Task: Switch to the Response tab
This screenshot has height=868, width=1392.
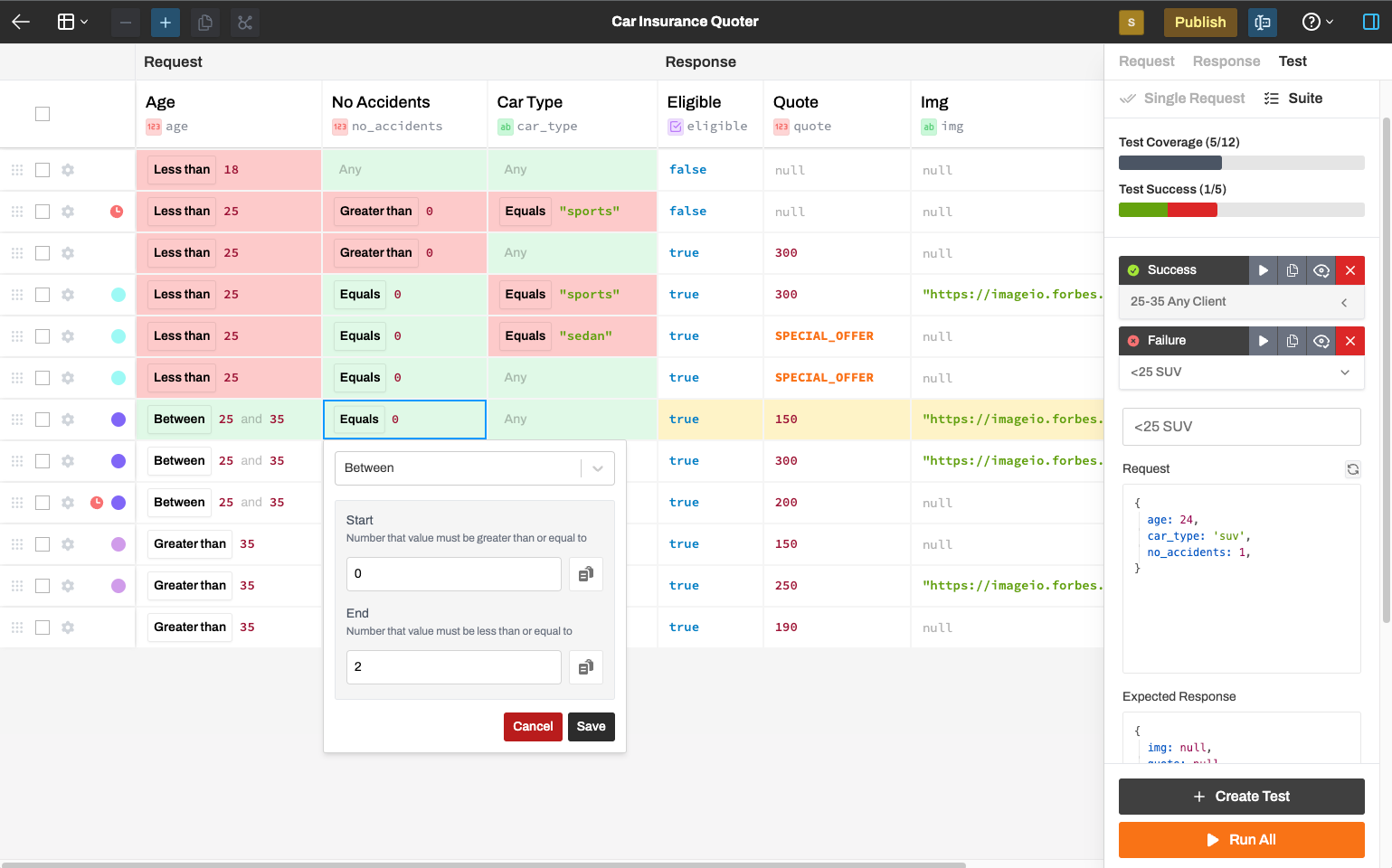Action: [1226, 61]
